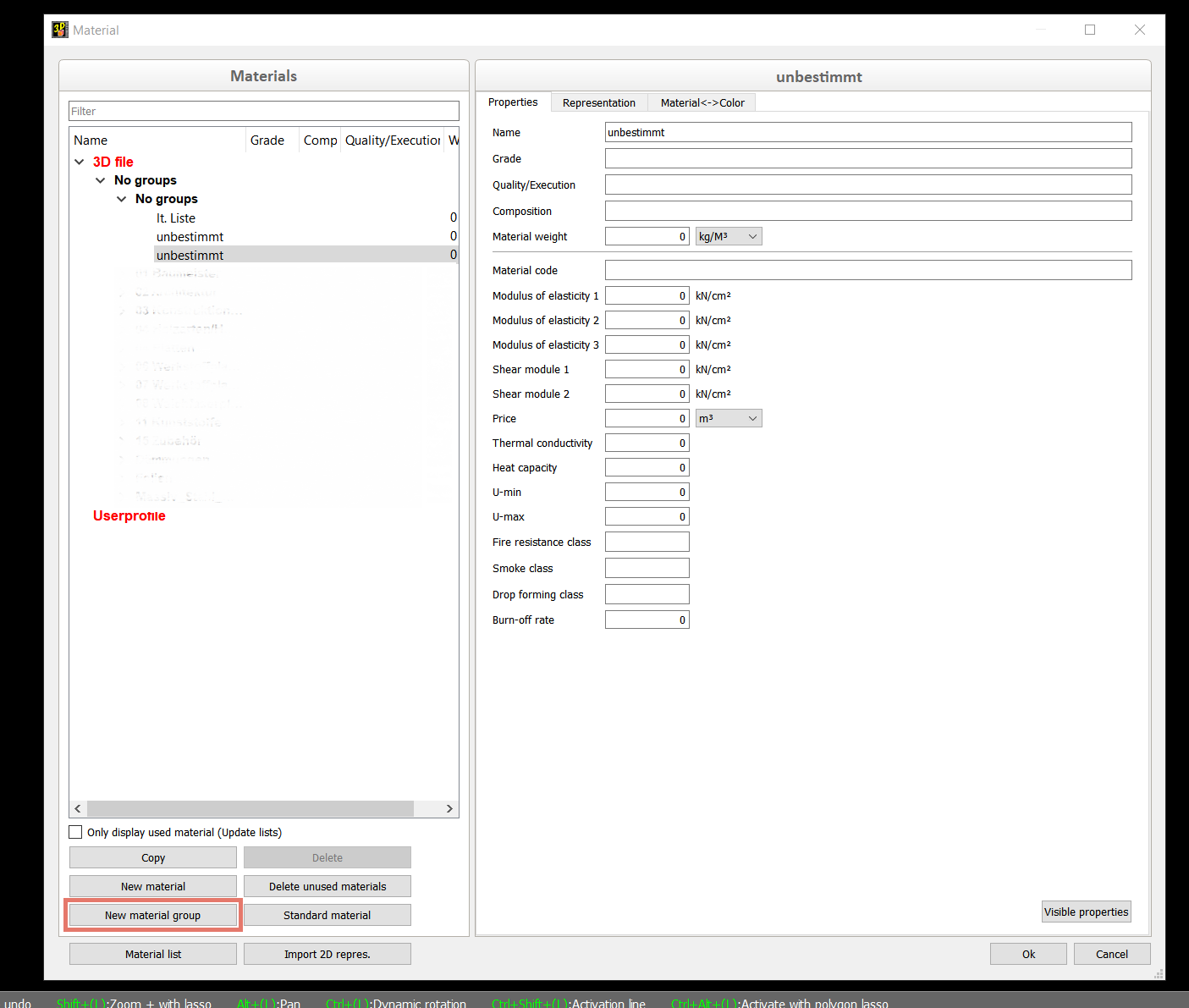Enable Only display used material checkbox
The width and height of the screenshot is (1189, 1008).
pos(76,832)
